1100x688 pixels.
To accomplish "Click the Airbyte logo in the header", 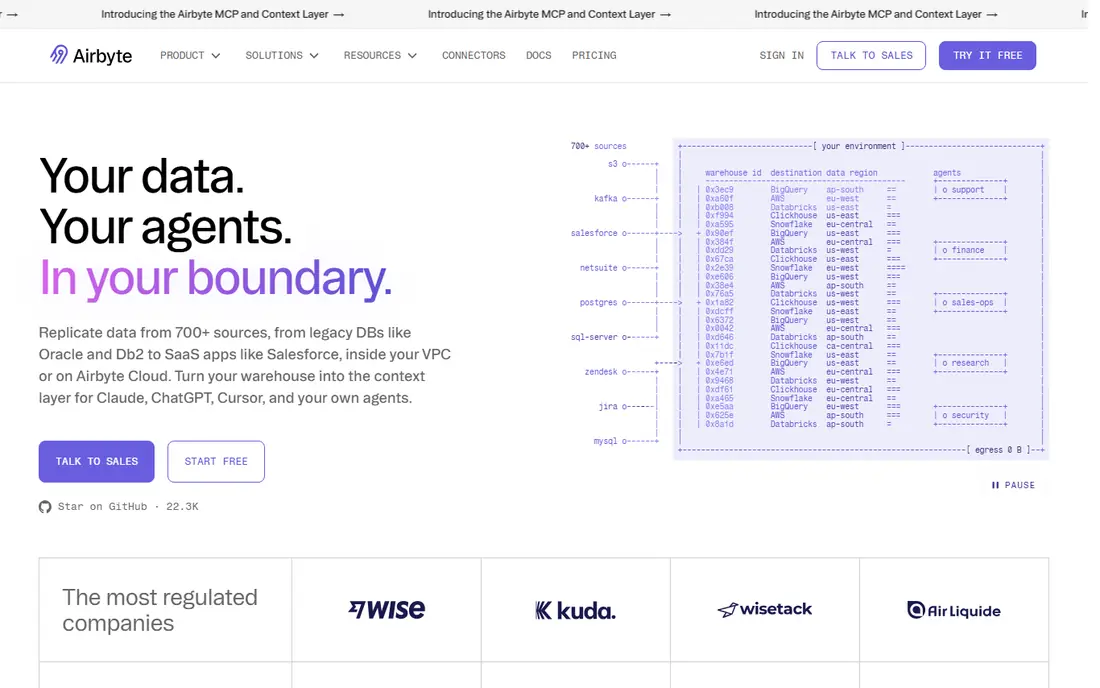I will tap(91, 55).
